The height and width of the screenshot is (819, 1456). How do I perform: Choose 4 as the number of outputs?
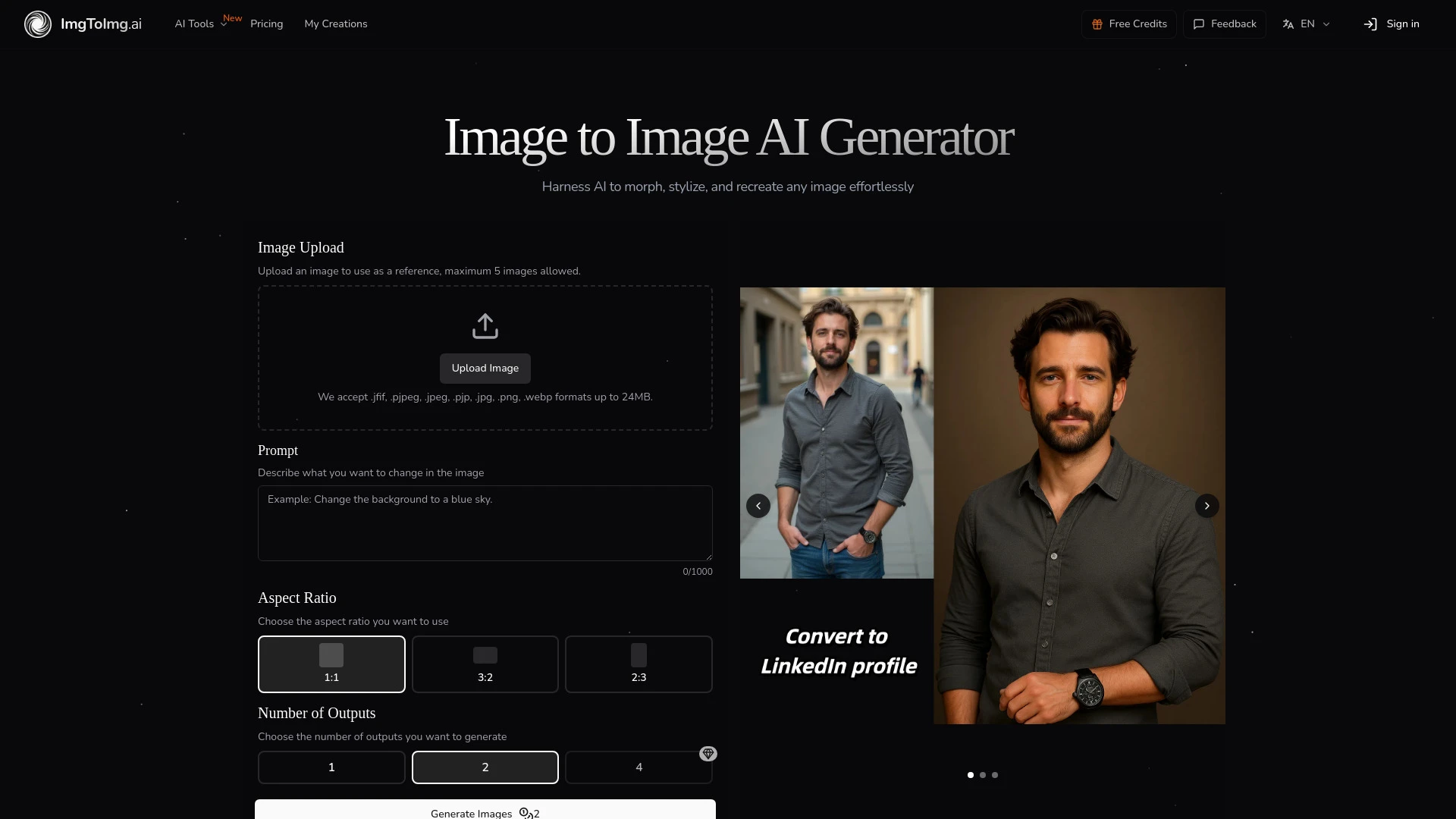[638, 767]
